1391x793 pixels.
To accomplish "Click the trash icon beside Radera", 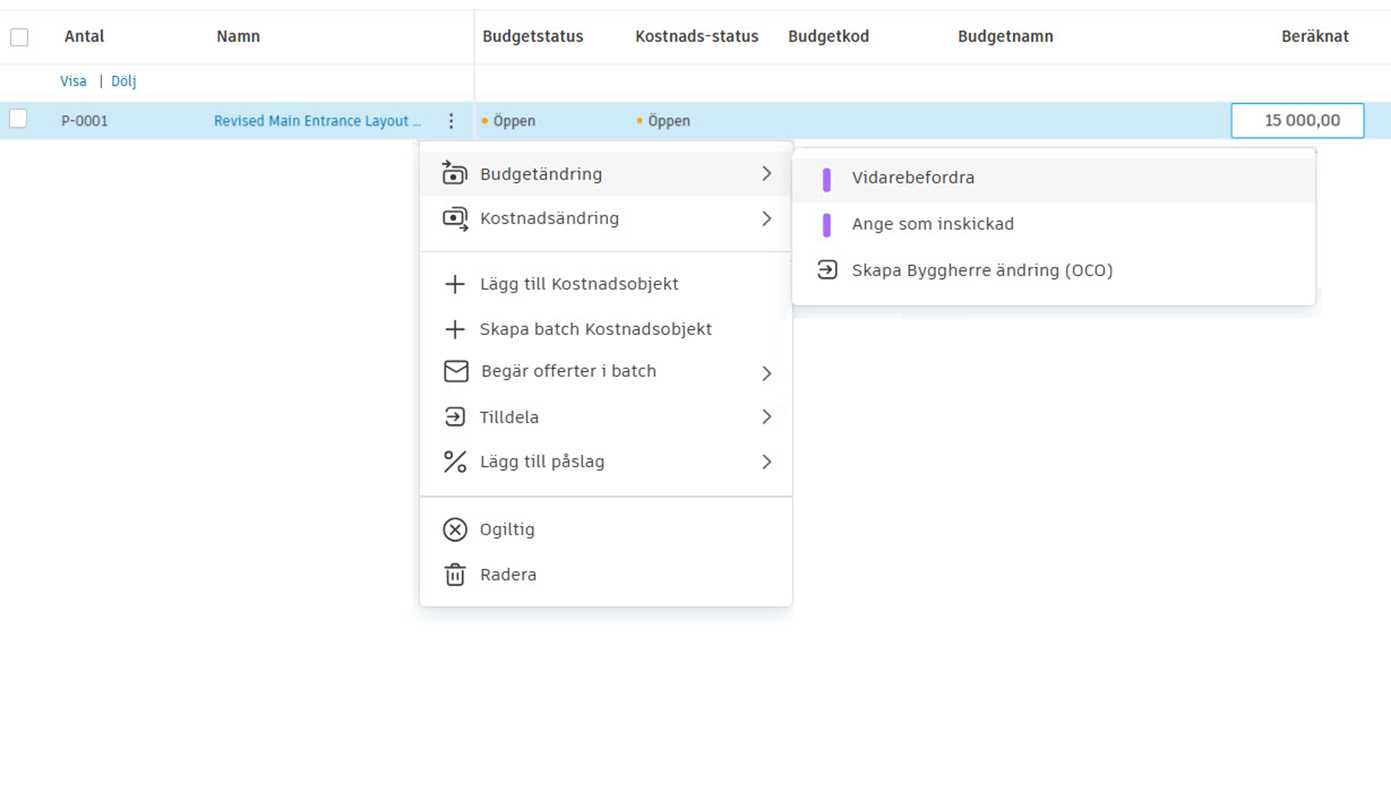I will pyautogui.click(x=455, y=574).
